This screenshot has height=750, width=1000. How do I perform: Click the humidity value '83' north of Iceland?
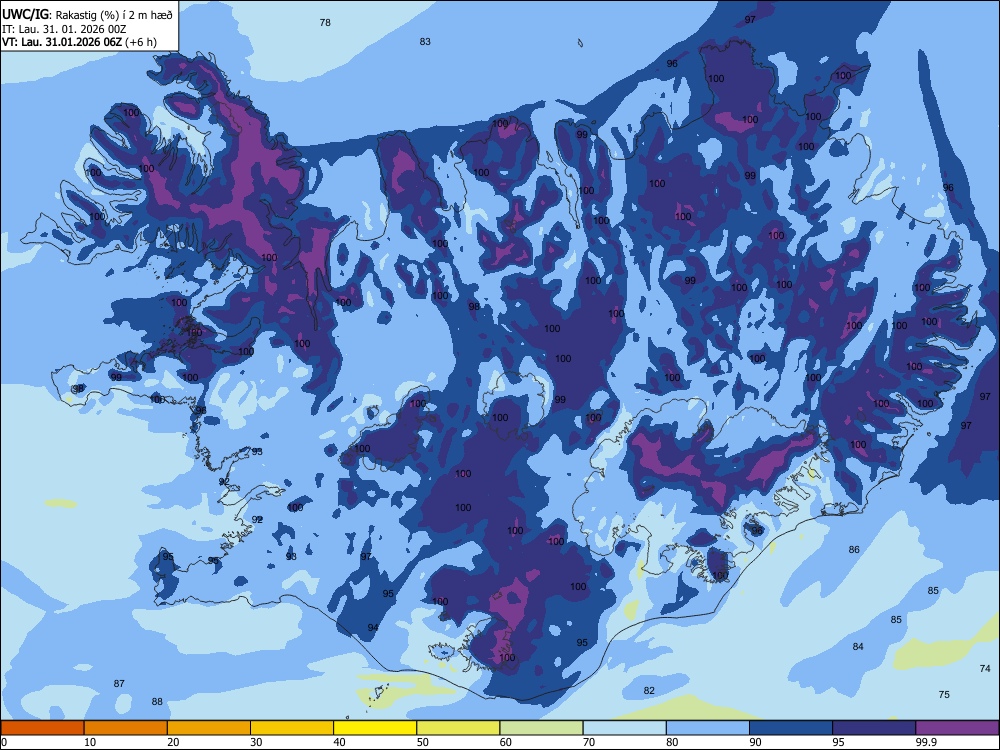coord(425,41)
